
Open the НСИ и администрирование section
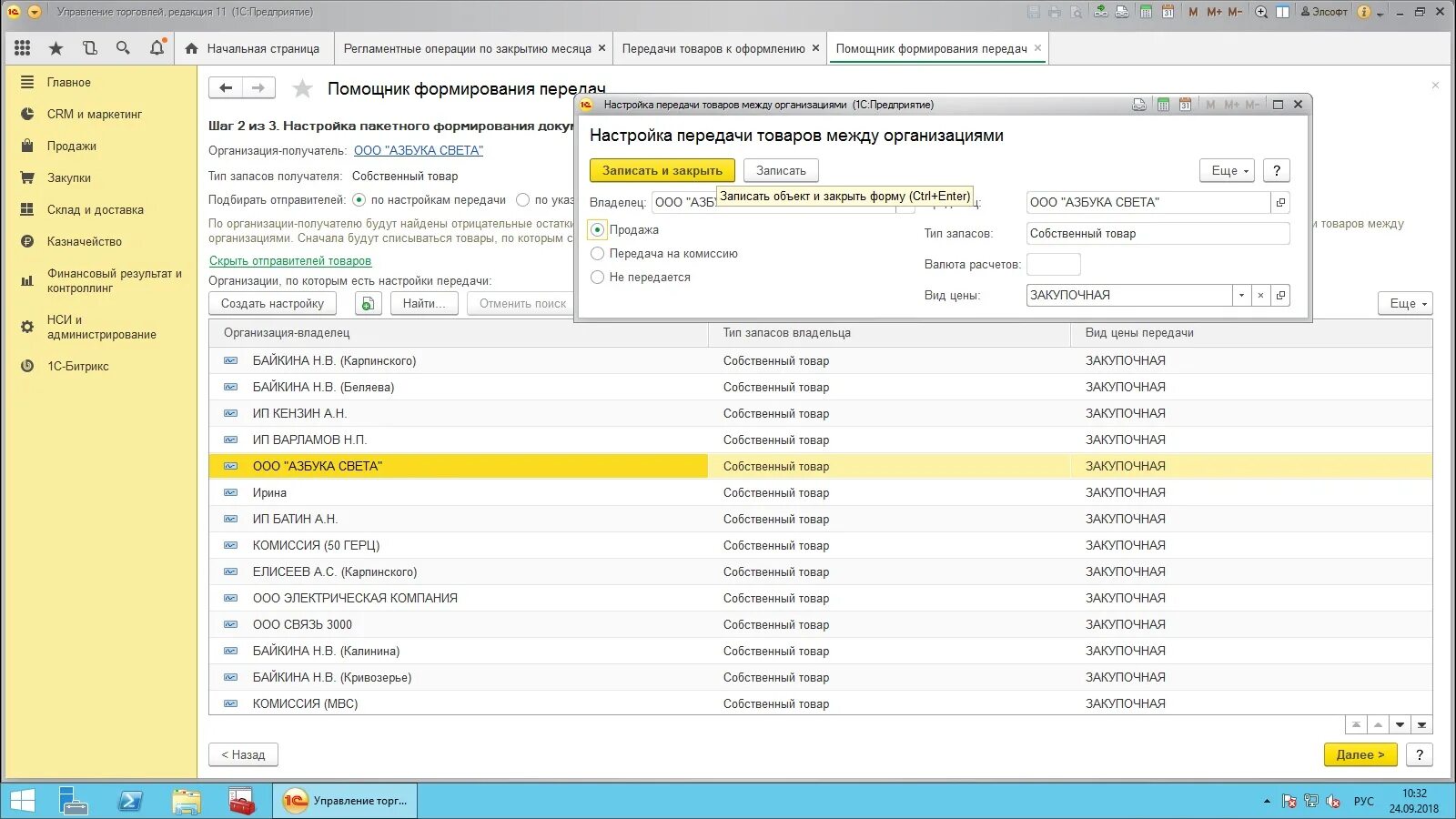pos(101,327)
